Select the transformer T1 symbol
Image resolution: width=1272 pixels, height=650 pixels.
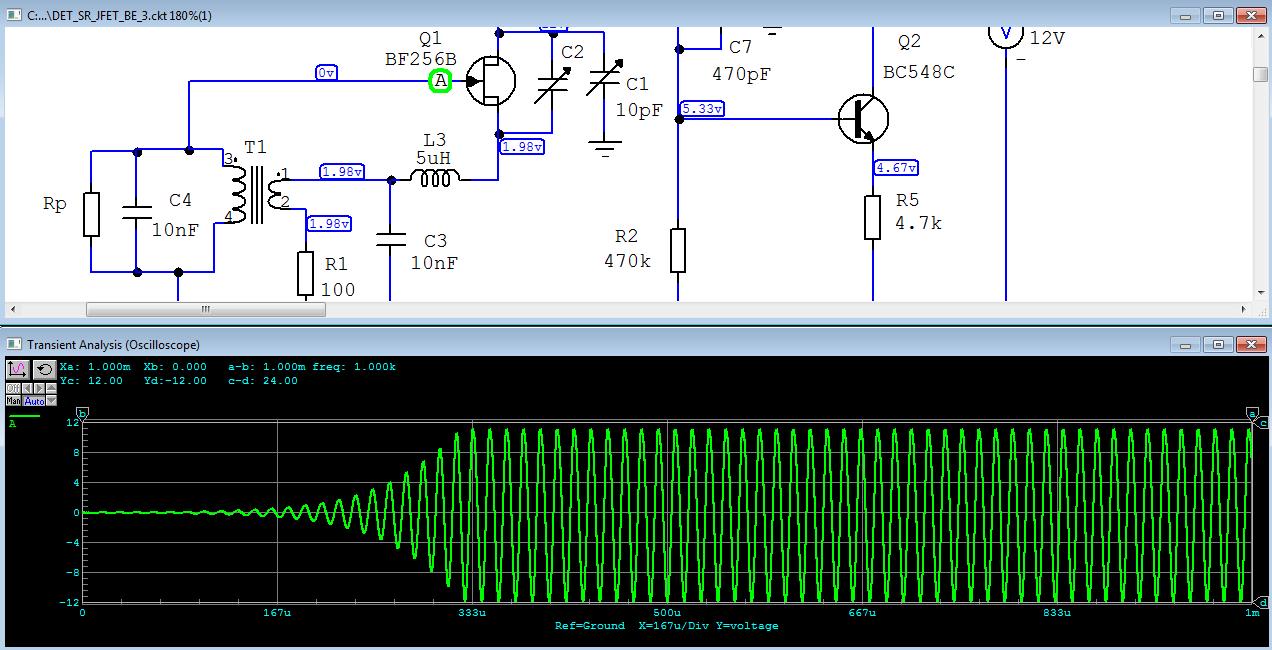(x=255, y=195)
